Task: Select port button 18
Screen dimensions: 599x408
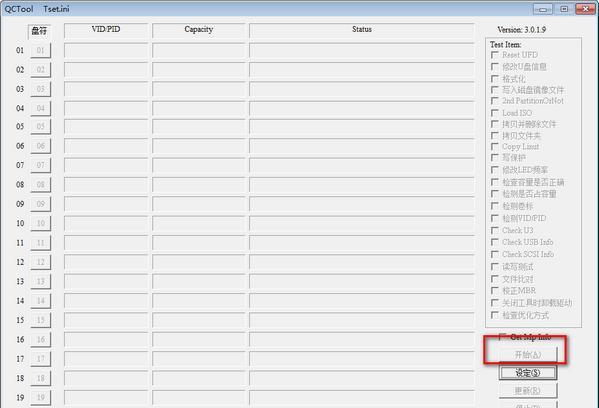Action: [40, 378]
